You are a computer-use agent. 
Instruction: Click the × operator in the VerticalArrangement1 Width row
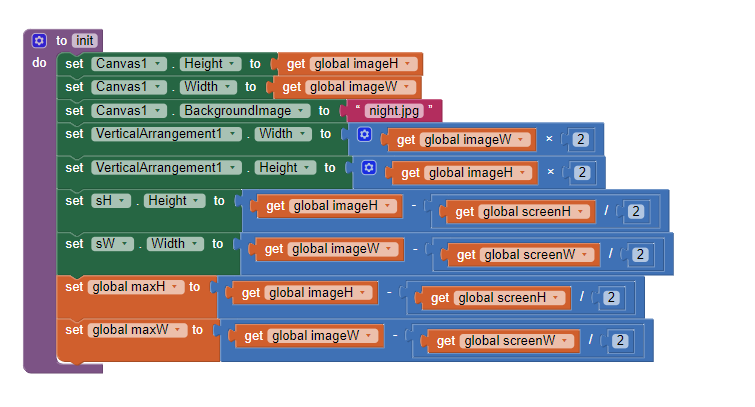click(x=549, y=139)
